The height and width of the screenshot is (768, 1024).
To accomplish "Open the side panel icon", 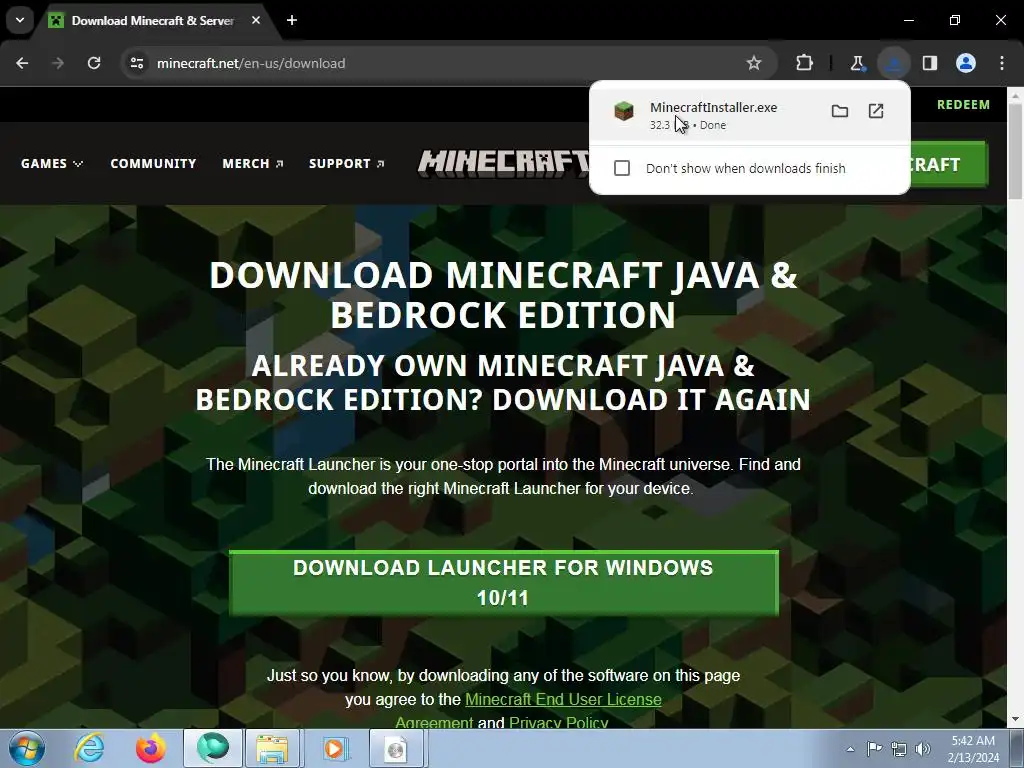I will pos(930,63).
